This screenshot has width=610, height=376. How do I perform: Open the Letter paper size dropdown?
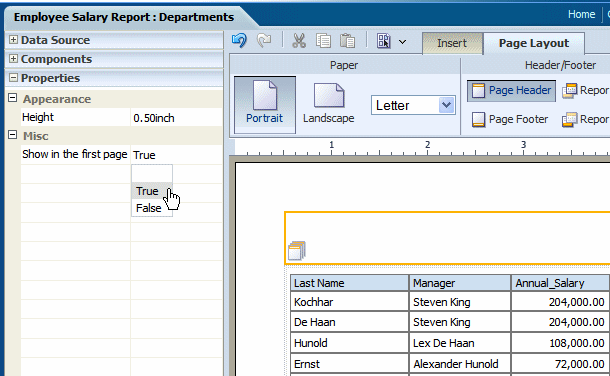tap(447, 105)
